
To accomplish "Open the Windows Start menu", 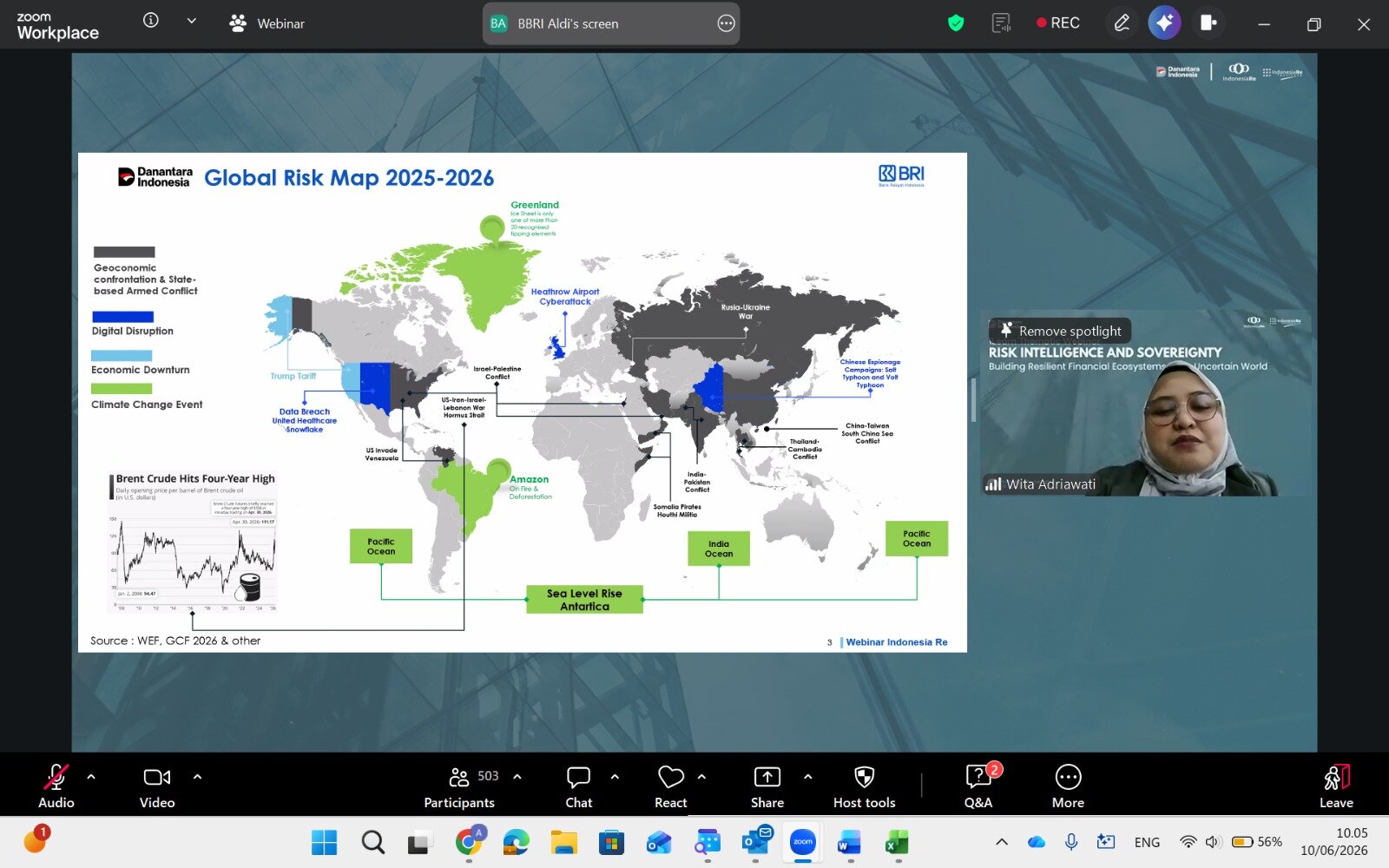I will (324, 842).
